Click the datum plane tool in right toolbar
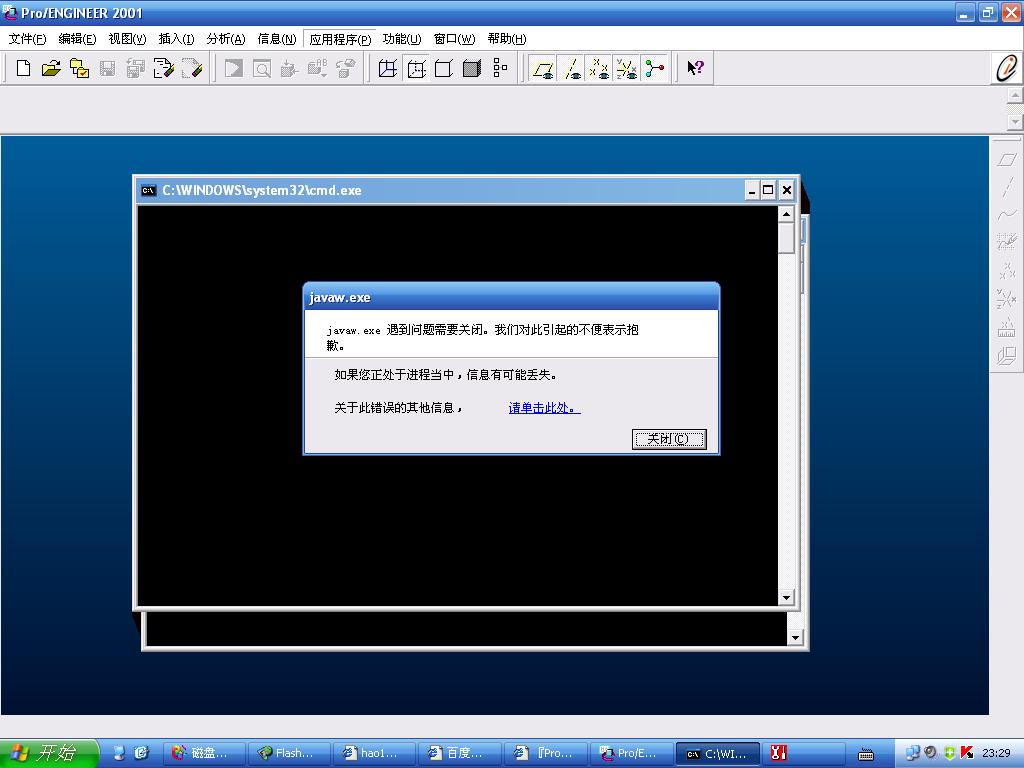Viewport: 1024px width, 768px height. [x=1007, y=159]
